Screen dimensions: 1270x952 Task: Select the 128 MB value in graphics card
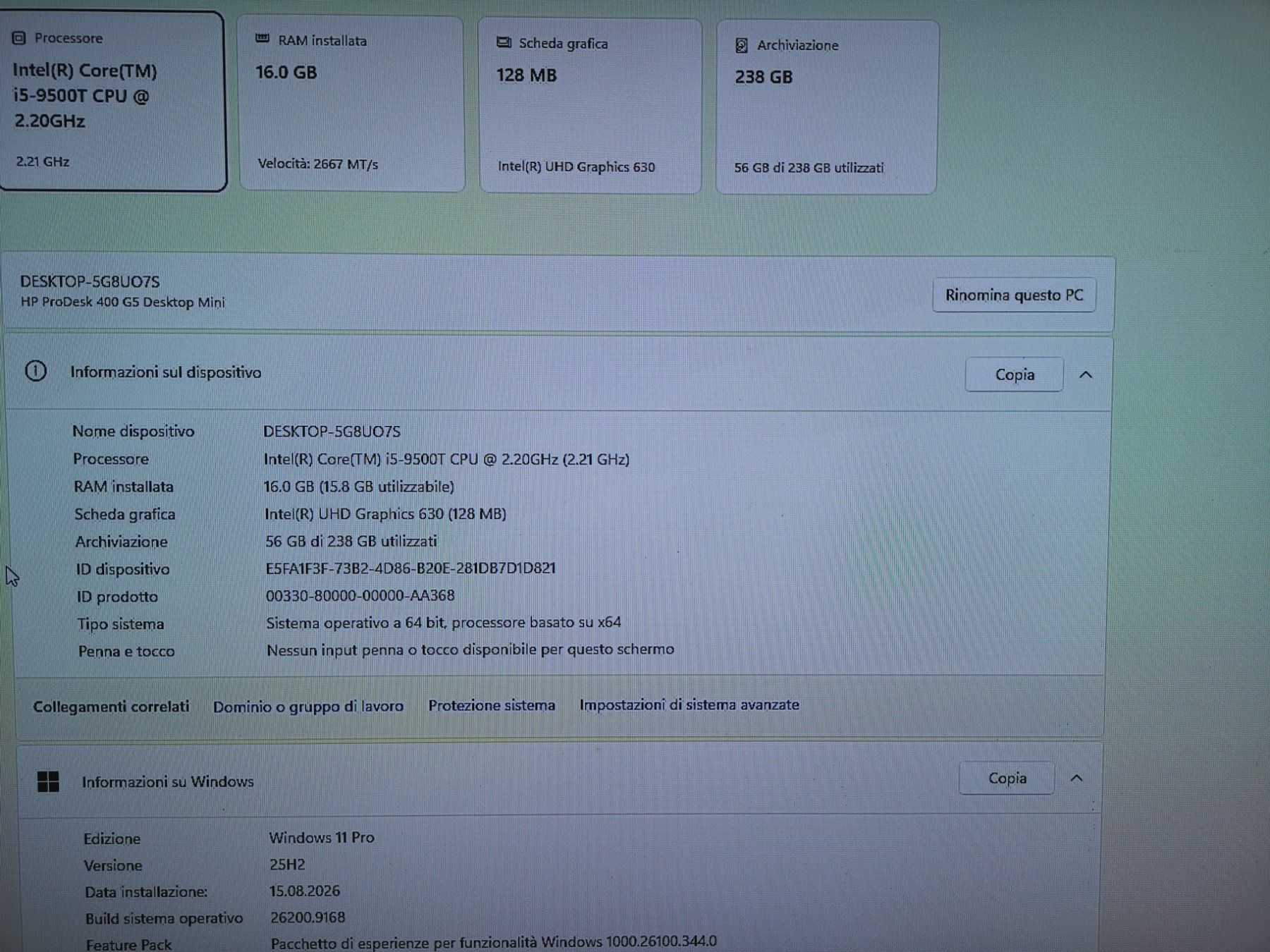pyautogui.click(x=526, y=75)
